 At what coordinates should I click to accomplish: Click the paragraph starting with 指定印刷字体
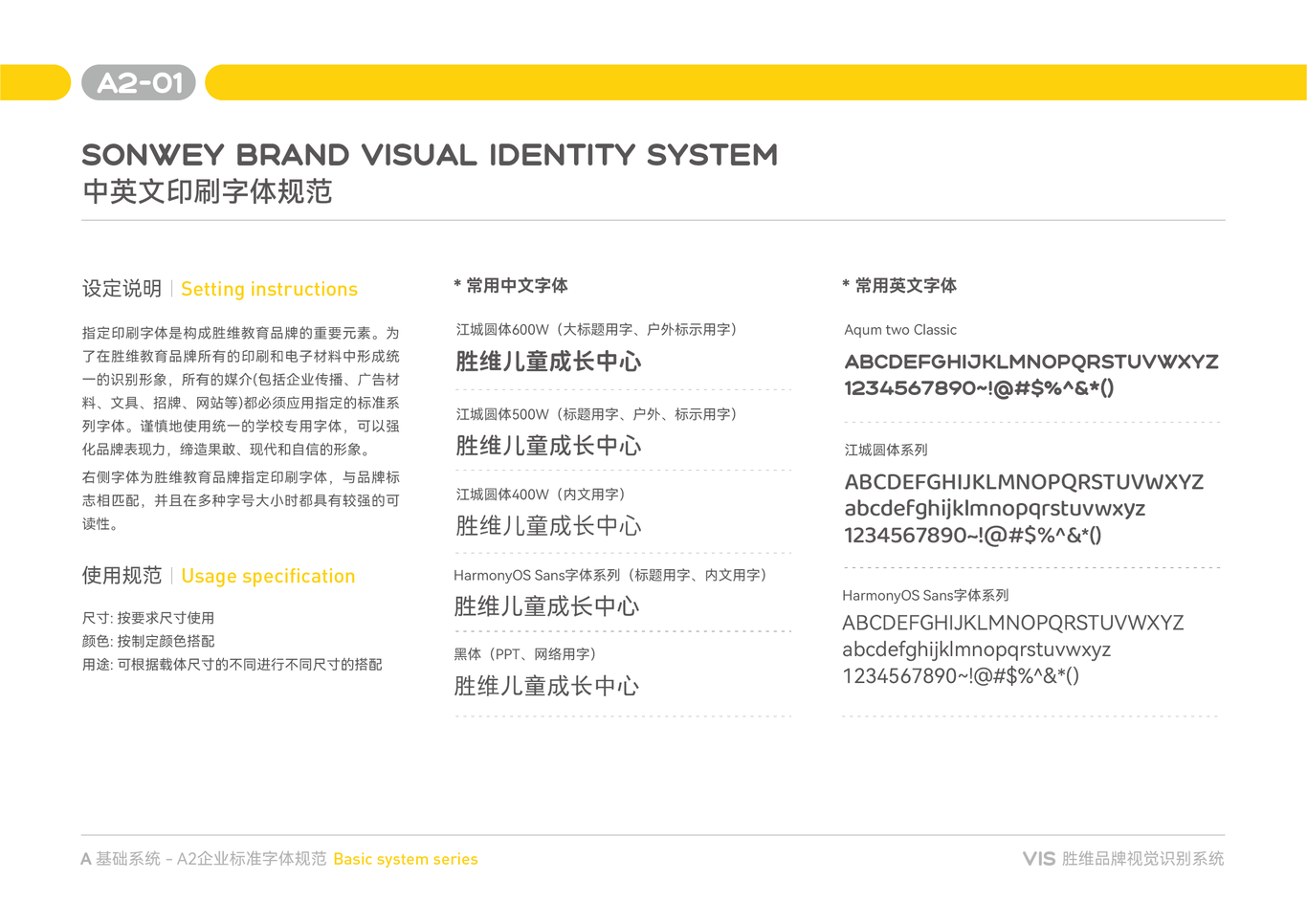[x=241, y=391]
